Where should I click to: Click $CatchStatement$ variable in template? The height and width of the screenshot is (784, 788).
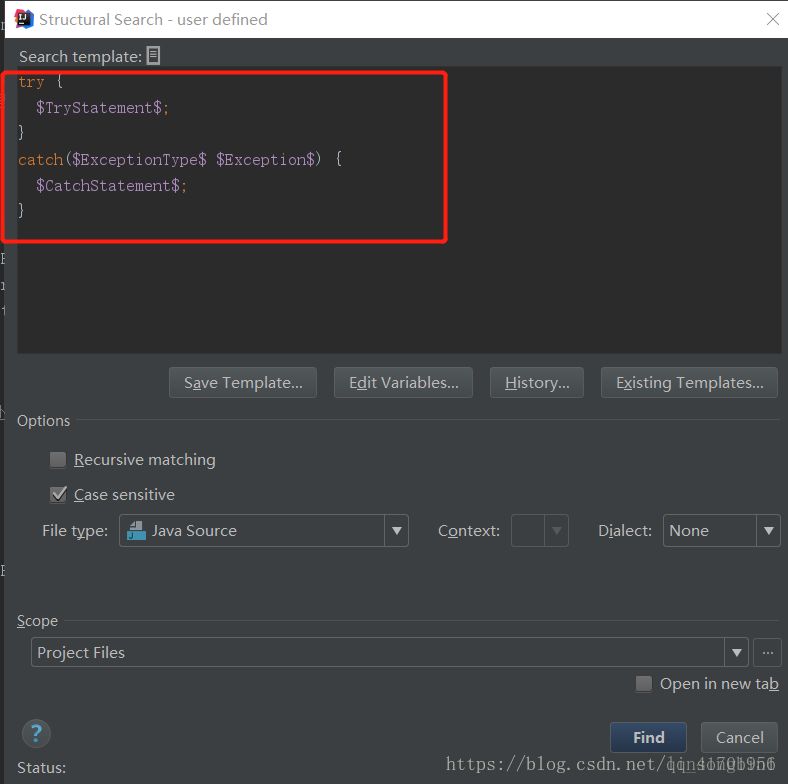tap(108, 186)
